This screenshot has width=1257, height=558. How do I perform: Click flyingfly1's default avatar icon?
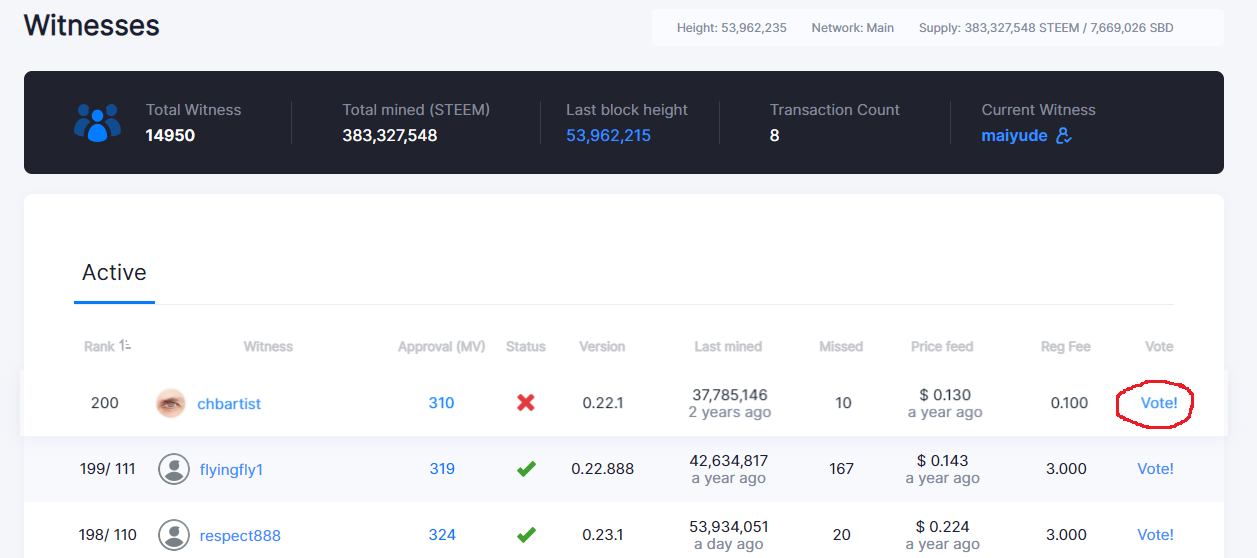[174, 469]
